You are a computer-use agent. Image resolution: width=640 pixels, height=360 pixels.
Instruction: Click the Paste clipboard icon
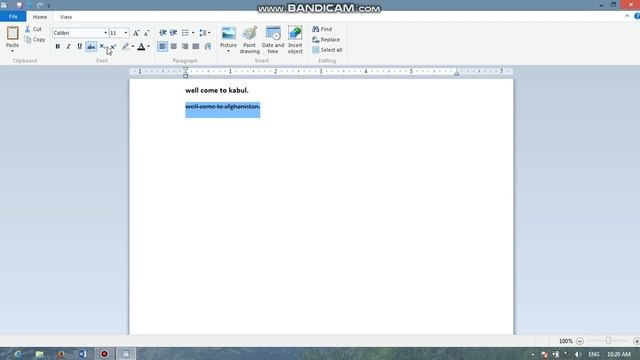(12, 33)
